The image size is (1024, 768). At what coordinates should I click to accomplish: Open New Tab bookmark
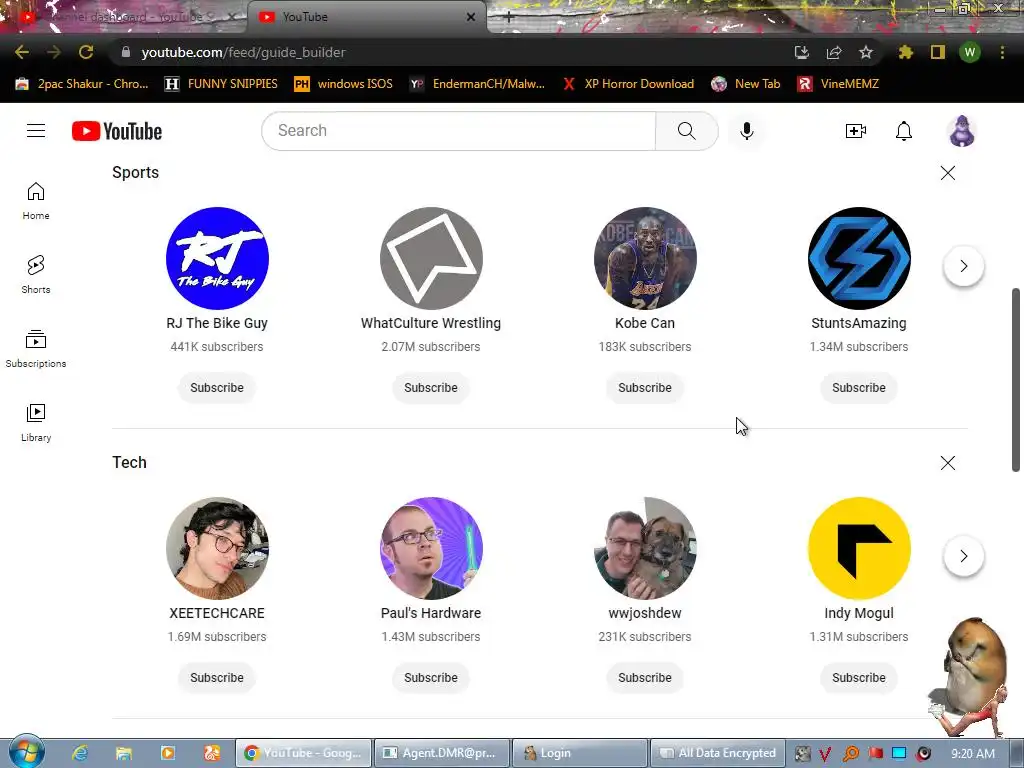746,84
